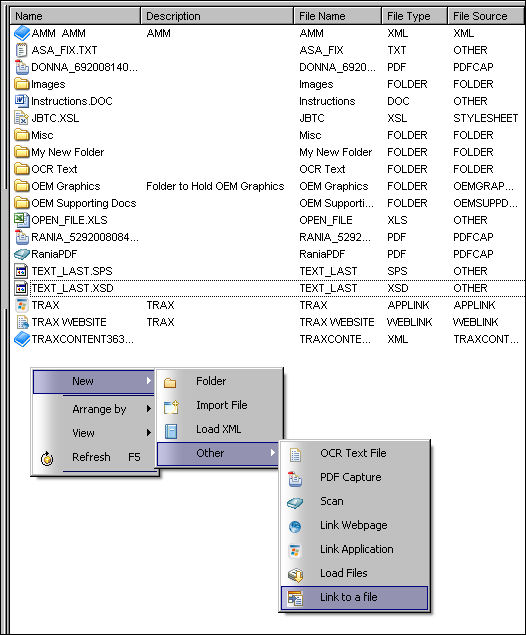Click the TRAX WEBSITE weblink icon
The width and height of the screenshot is (526, 635).
(22, 322)
